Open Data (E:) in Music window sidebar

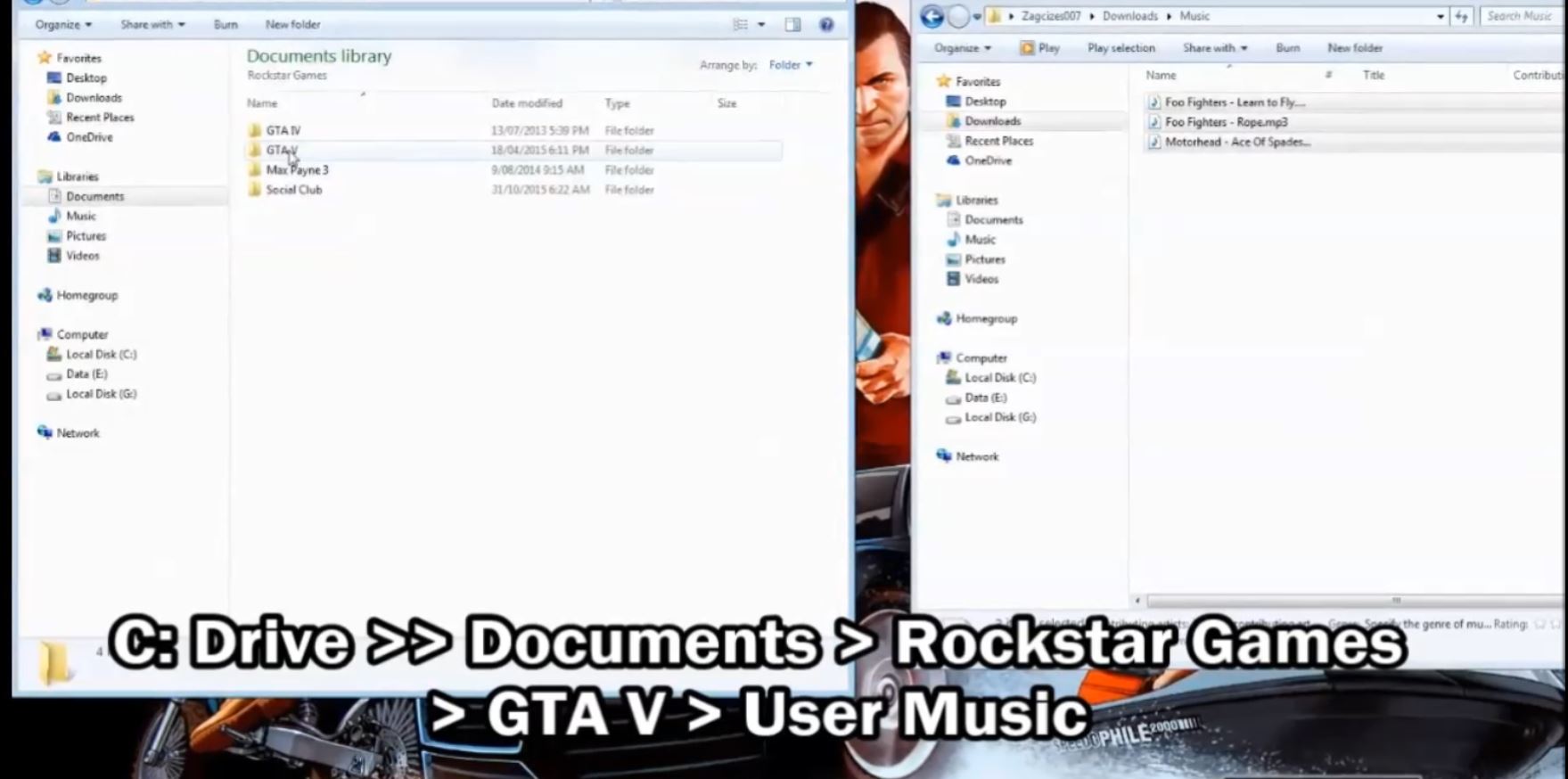click(976, 397)
